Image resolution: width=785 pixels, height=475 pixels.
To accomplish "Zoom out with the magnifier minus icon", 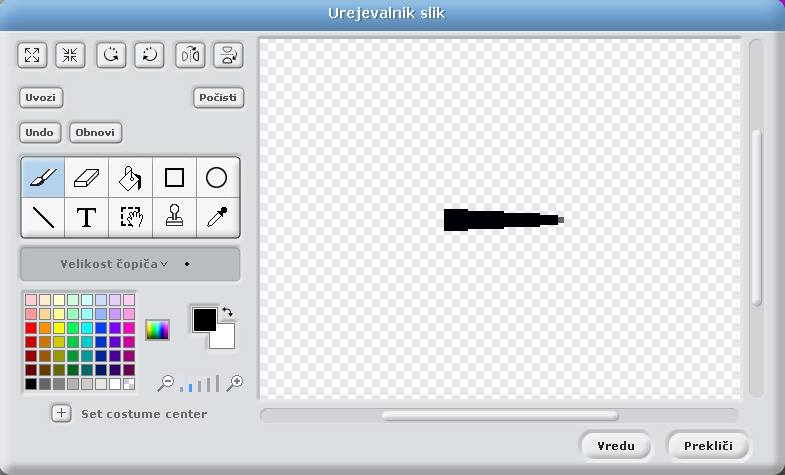I will (x=166, y=382).
